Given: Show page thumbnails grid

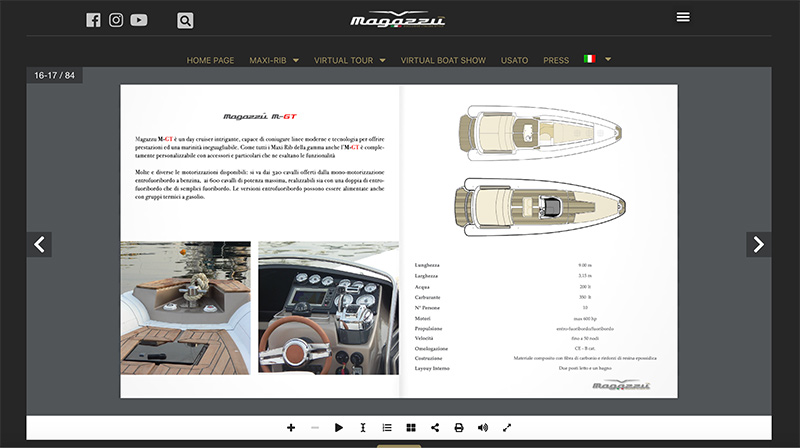Looking at the screenshot, I should click(411, 428).
